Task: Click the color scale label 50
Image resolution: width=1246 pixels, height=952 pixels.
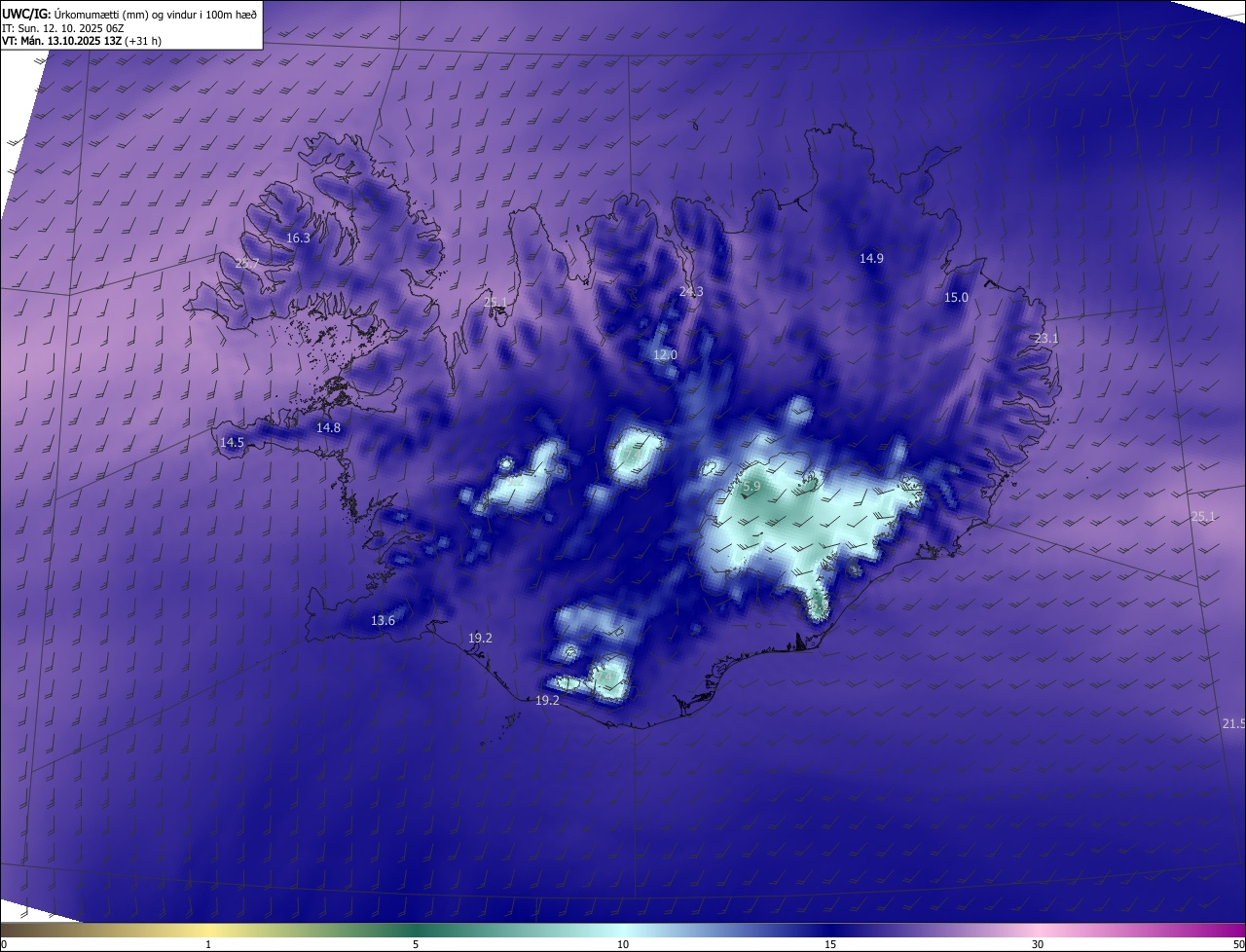Action: 1238,944
